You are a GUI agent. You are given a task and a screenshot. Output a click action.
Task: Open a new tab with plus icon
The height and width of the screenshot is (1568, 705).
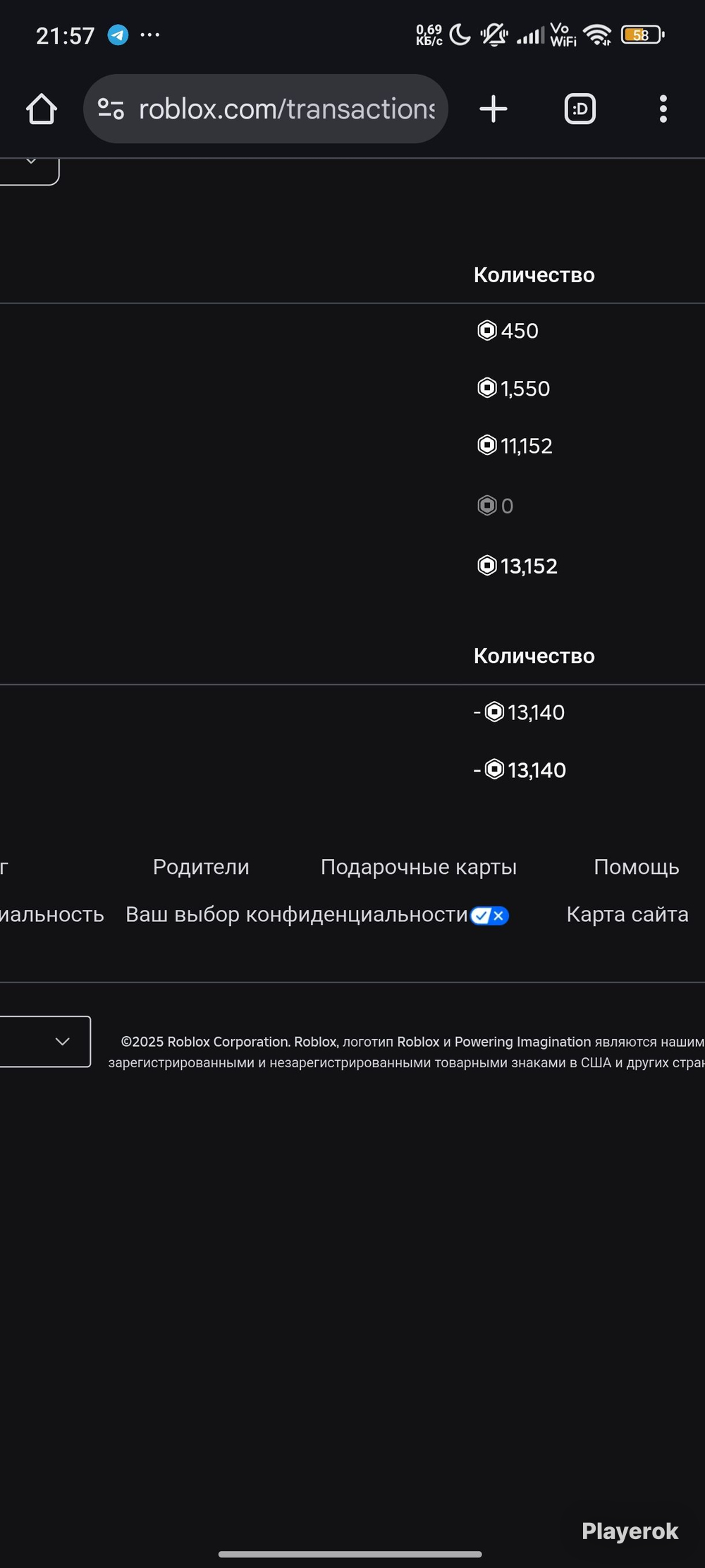click(493, 109)
